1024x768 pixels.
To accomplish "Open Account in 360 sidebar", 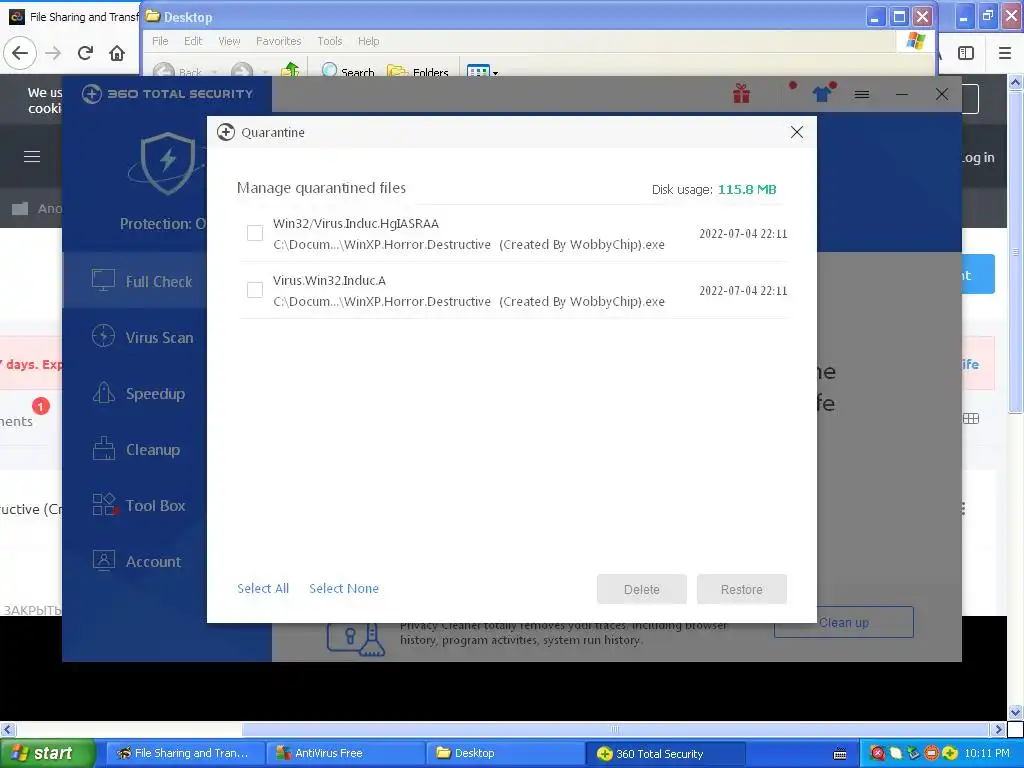I will click(x=135, y=562).
